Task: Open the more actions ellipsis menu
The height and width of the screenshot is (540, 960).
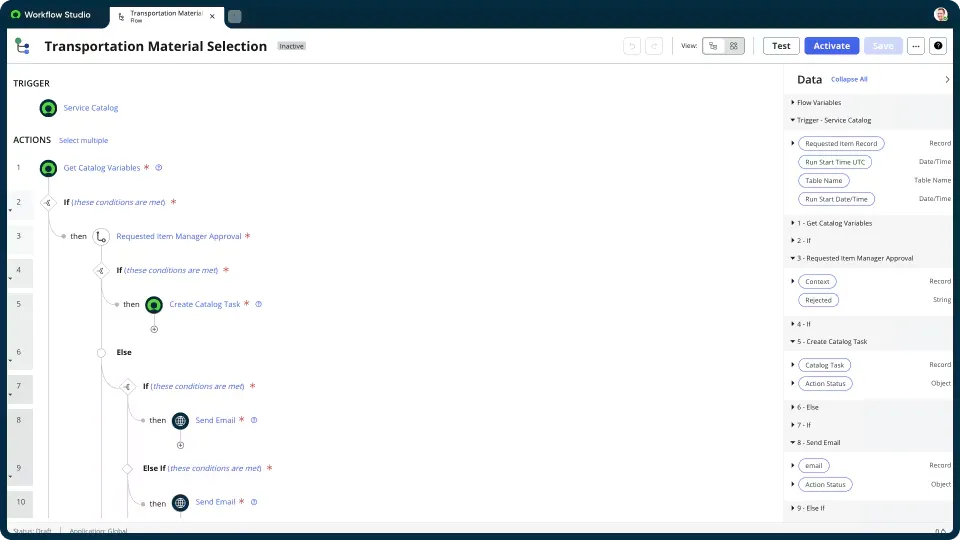Action: coord(916,46)
